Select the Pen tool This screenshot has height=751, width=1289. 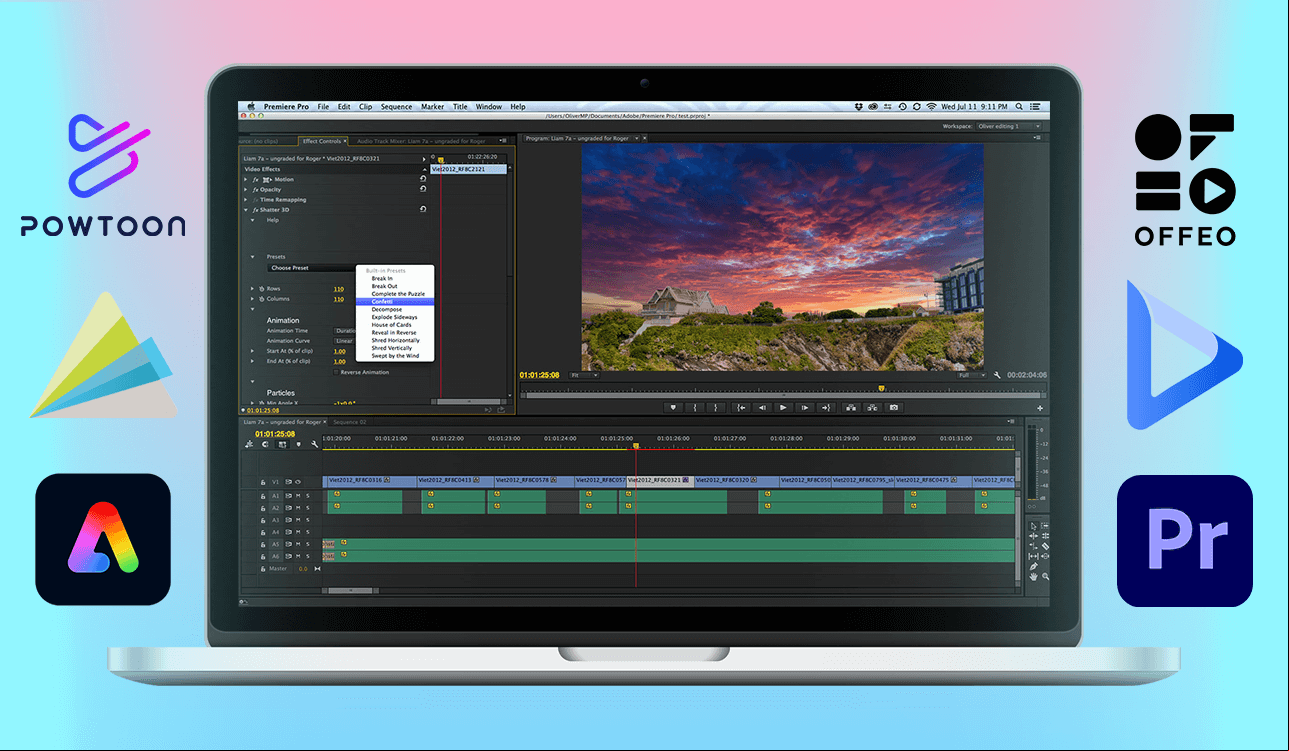tap(1034, 567)
